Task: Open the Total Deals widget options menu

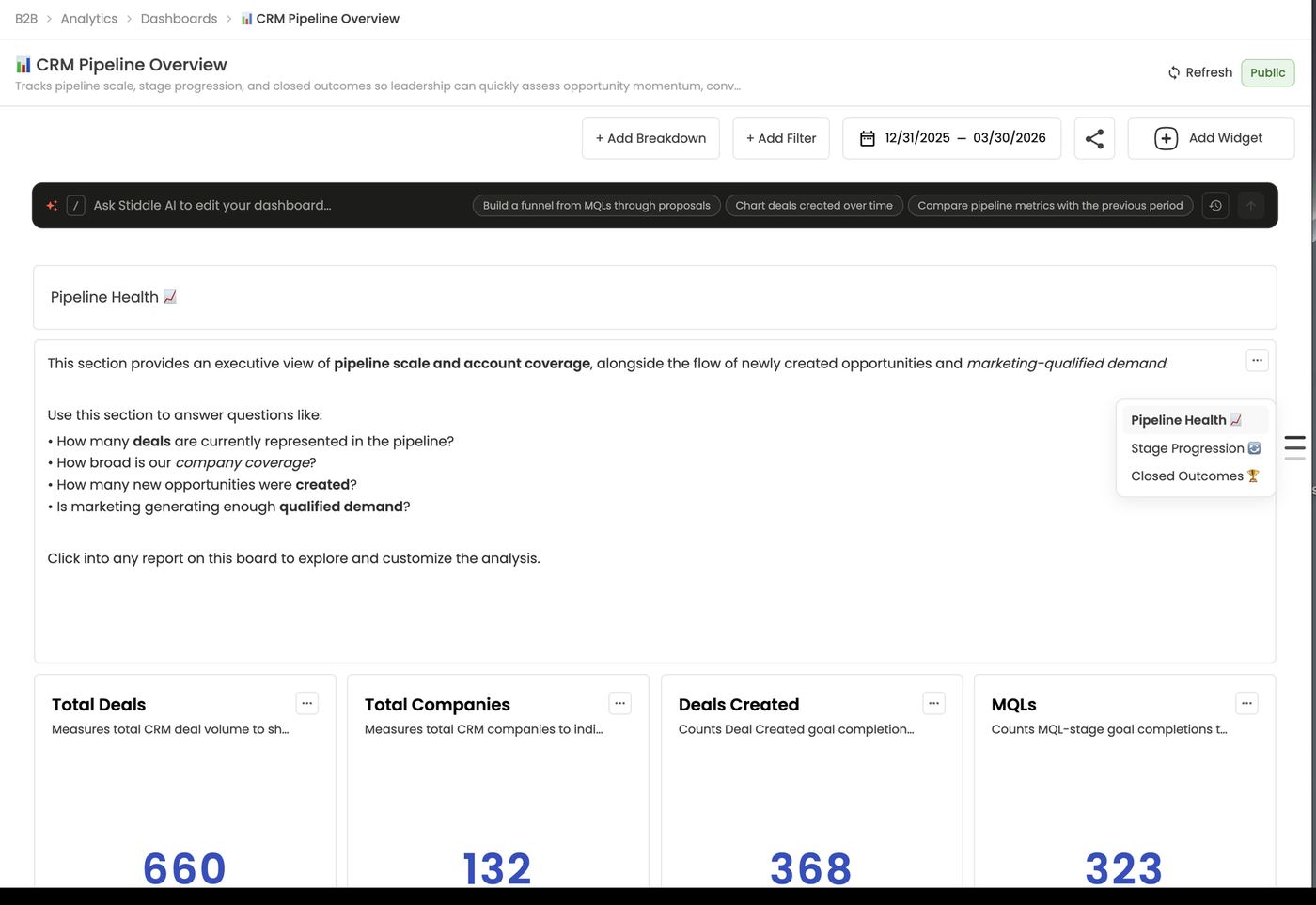Action: point(307,703)
